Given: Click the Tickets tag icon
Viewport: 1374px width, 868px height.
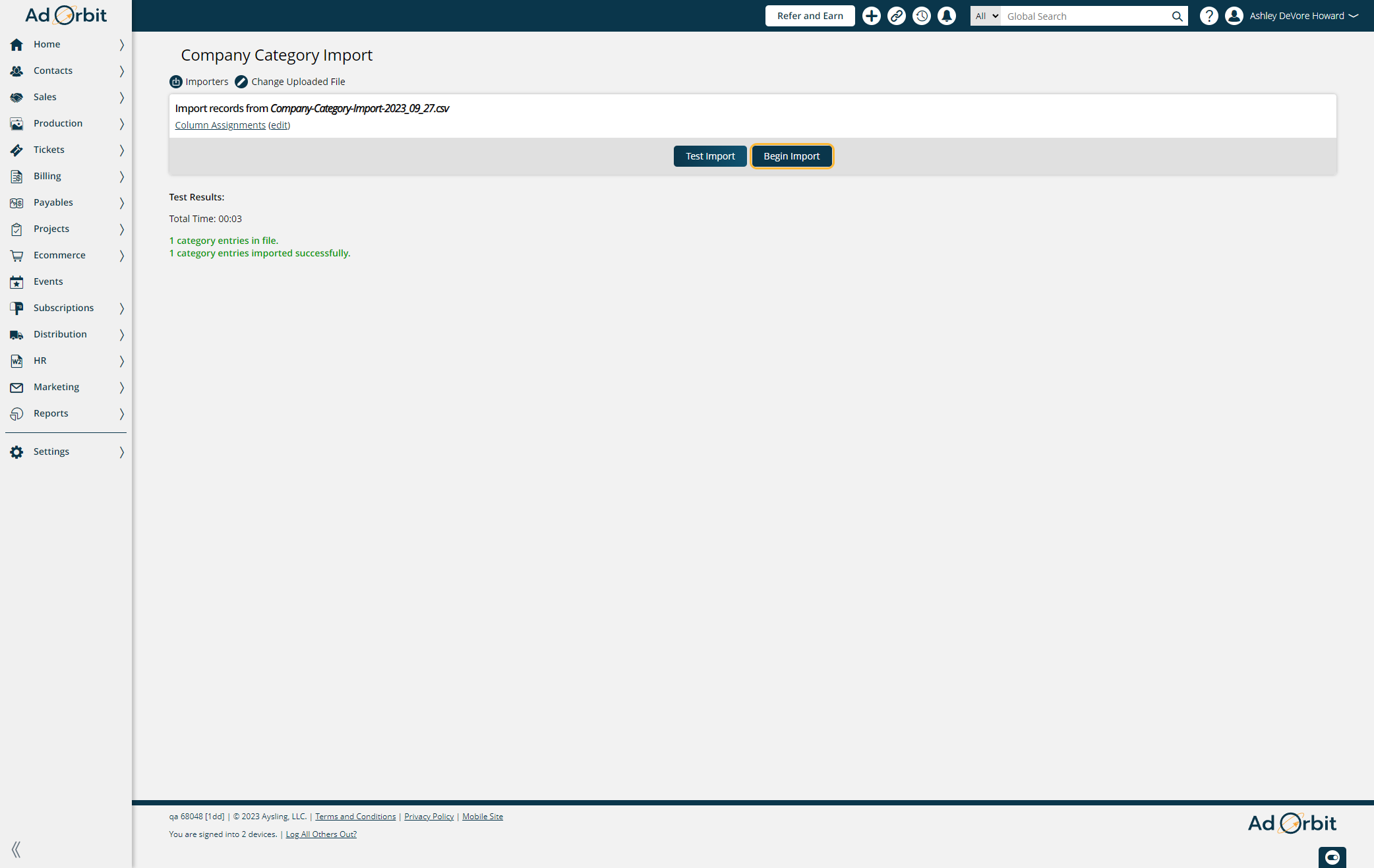Looking at the screenshot, I should point(16,150).
